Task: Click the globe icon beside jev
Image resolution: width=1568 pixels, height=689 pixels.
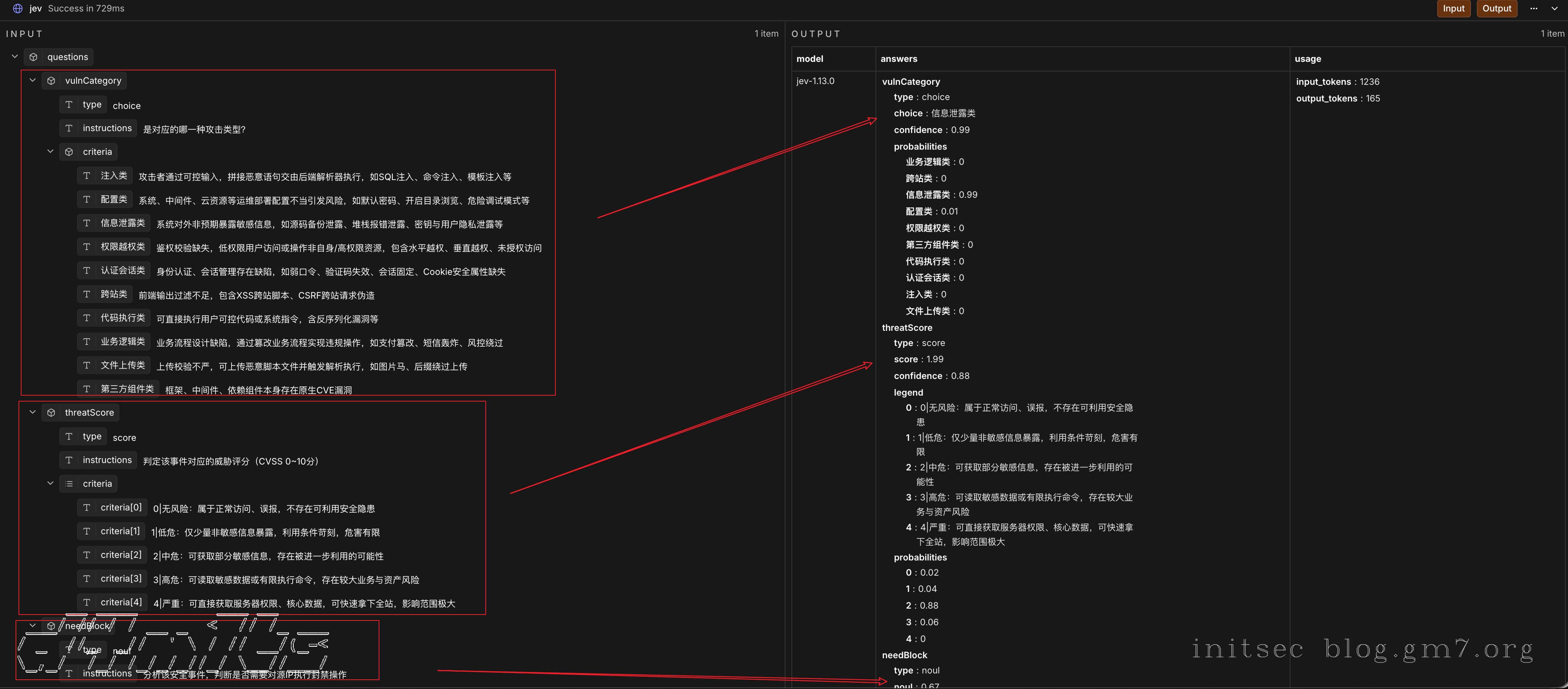Action: (18, 9)
